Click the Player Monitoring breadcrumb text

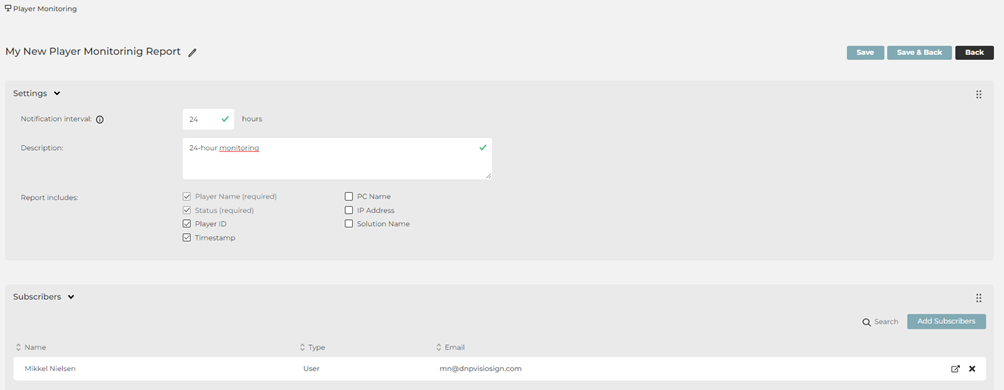[x=45, y=9]
